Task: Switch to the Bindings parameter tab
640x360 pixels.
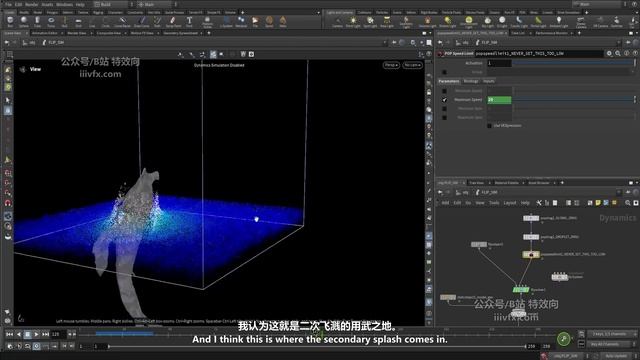Action: 471,81
